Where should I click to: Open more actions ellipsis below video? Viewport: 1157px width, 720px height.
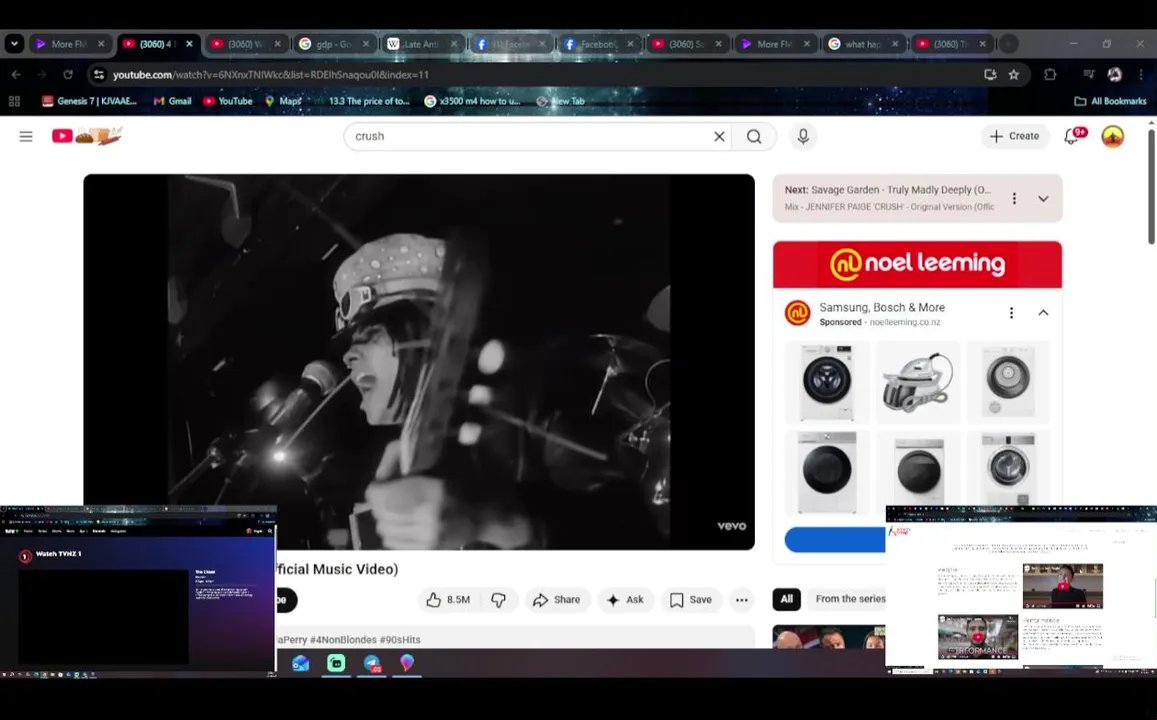(x=742, y=600)
